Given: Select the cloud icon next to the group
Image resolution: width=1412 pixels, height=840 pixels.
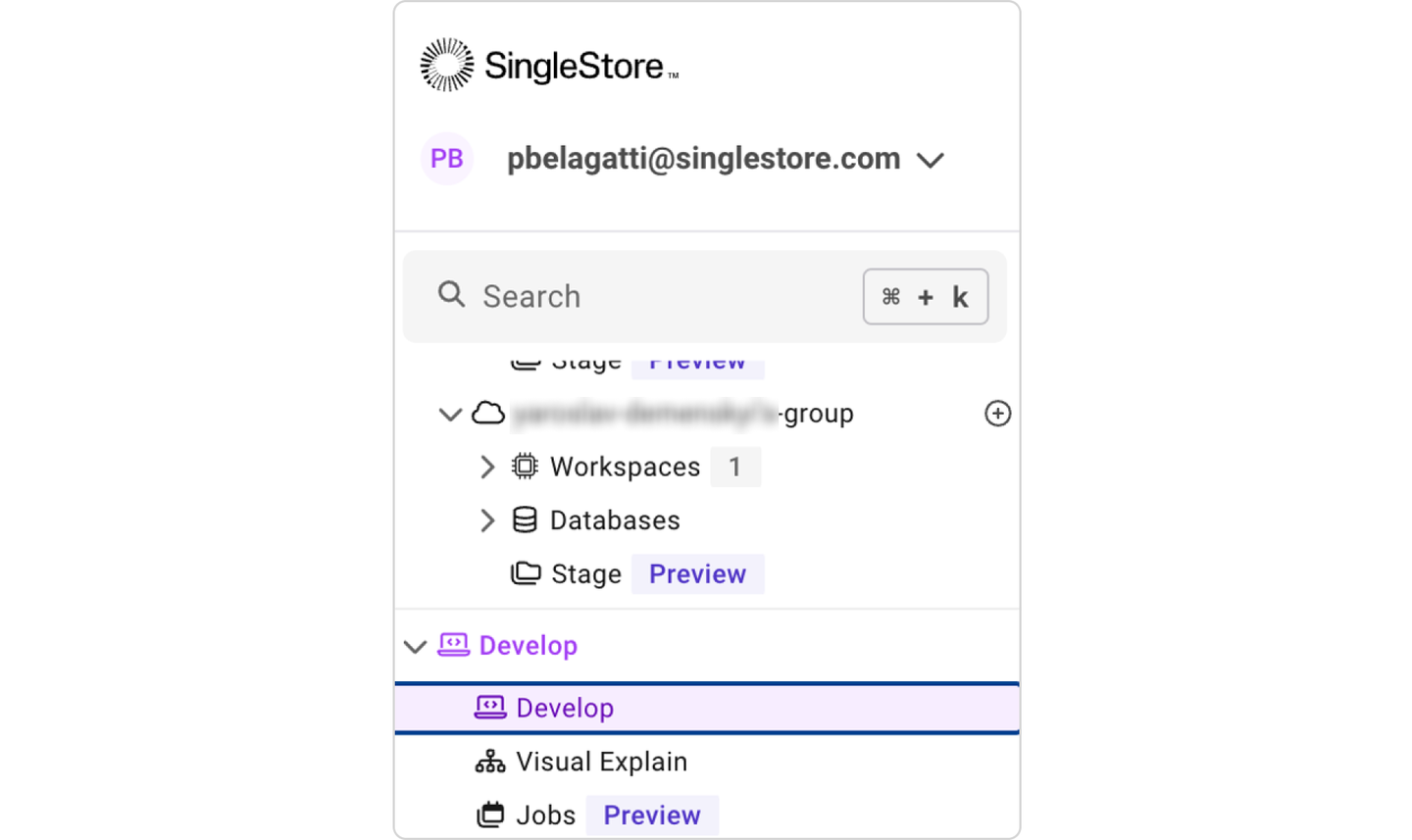Looking at the screenshot, I should (490, 414).
